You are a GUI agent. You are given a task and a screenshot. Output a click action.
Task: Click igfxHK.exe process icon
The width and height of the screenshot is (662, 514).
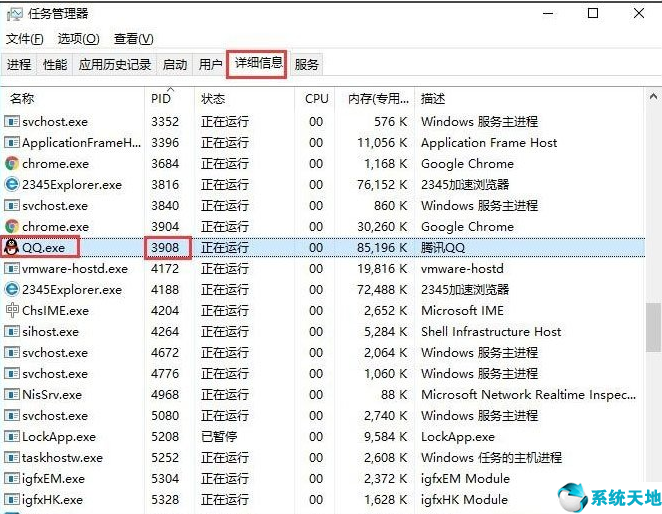pyautogui.click(x=12, y=500)
